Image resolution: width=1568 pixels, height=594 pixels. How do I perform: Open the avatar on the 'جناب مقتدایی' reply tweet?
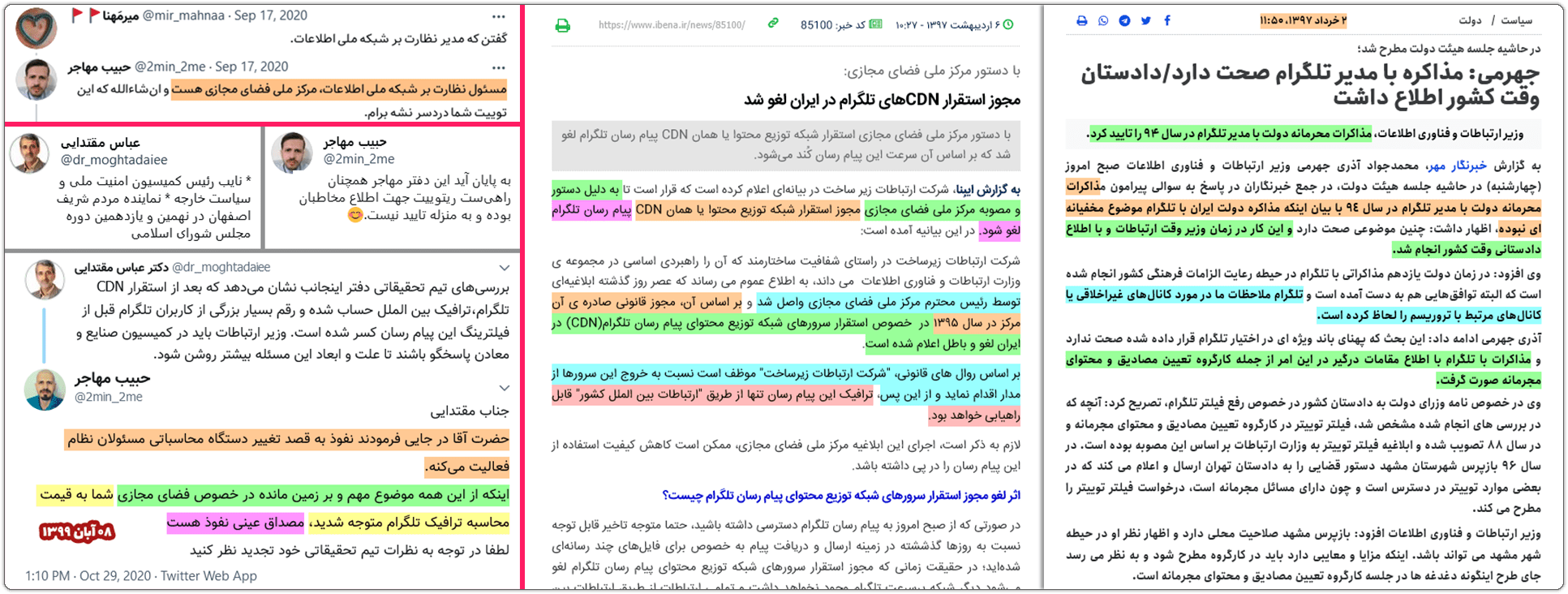[x=45, y=390]
